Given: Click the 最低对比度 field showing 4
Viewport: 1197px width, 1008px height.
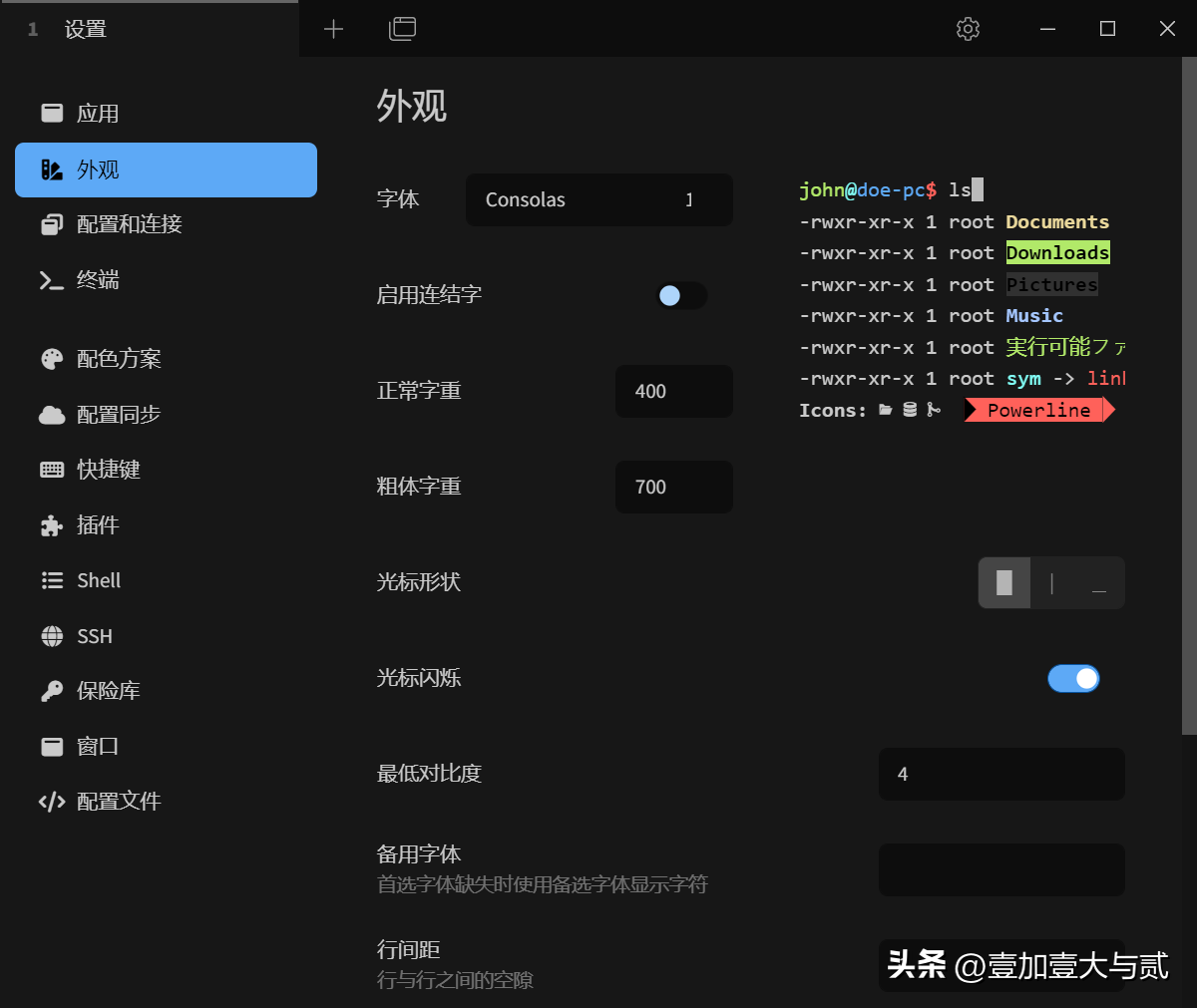Looking at the screenshot, I should point(1001,774).
